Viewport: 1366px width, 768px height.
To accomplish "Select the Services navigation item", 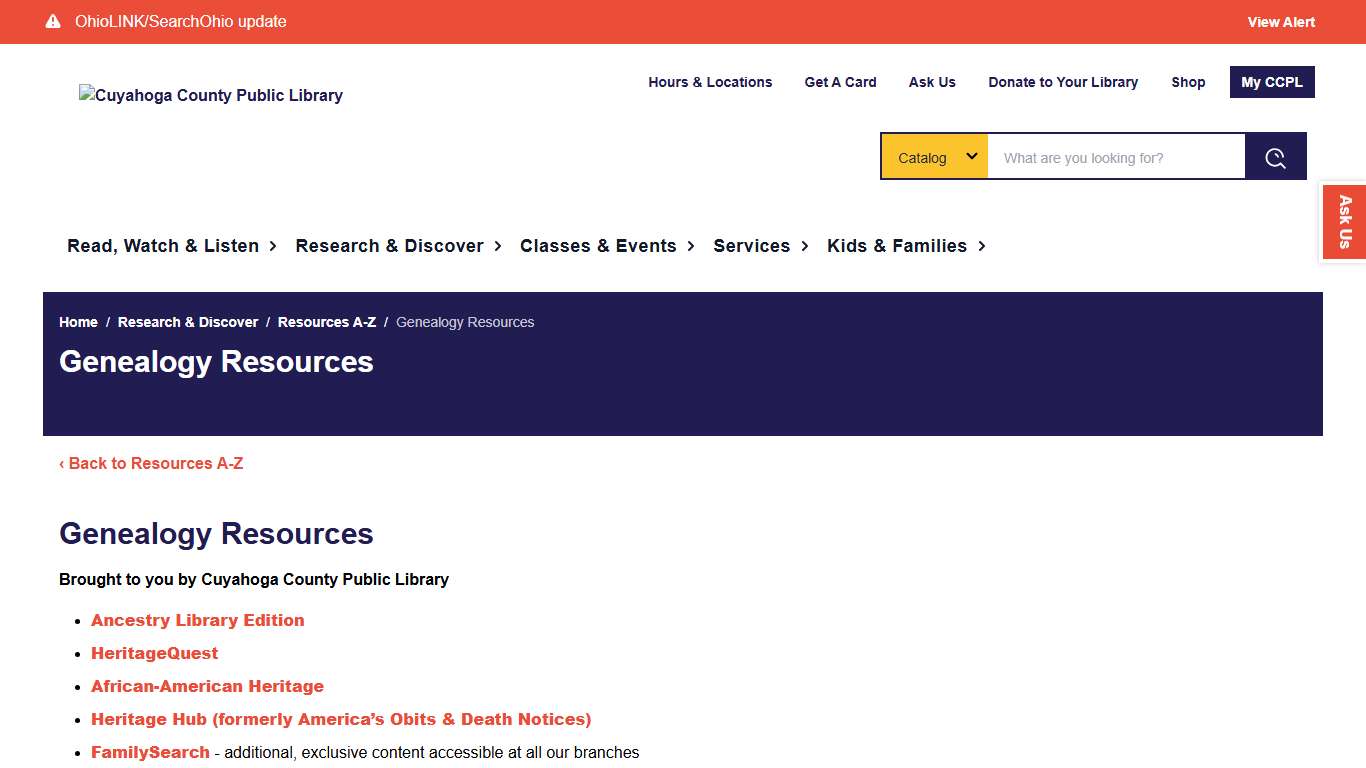I will tap(752, 245).
